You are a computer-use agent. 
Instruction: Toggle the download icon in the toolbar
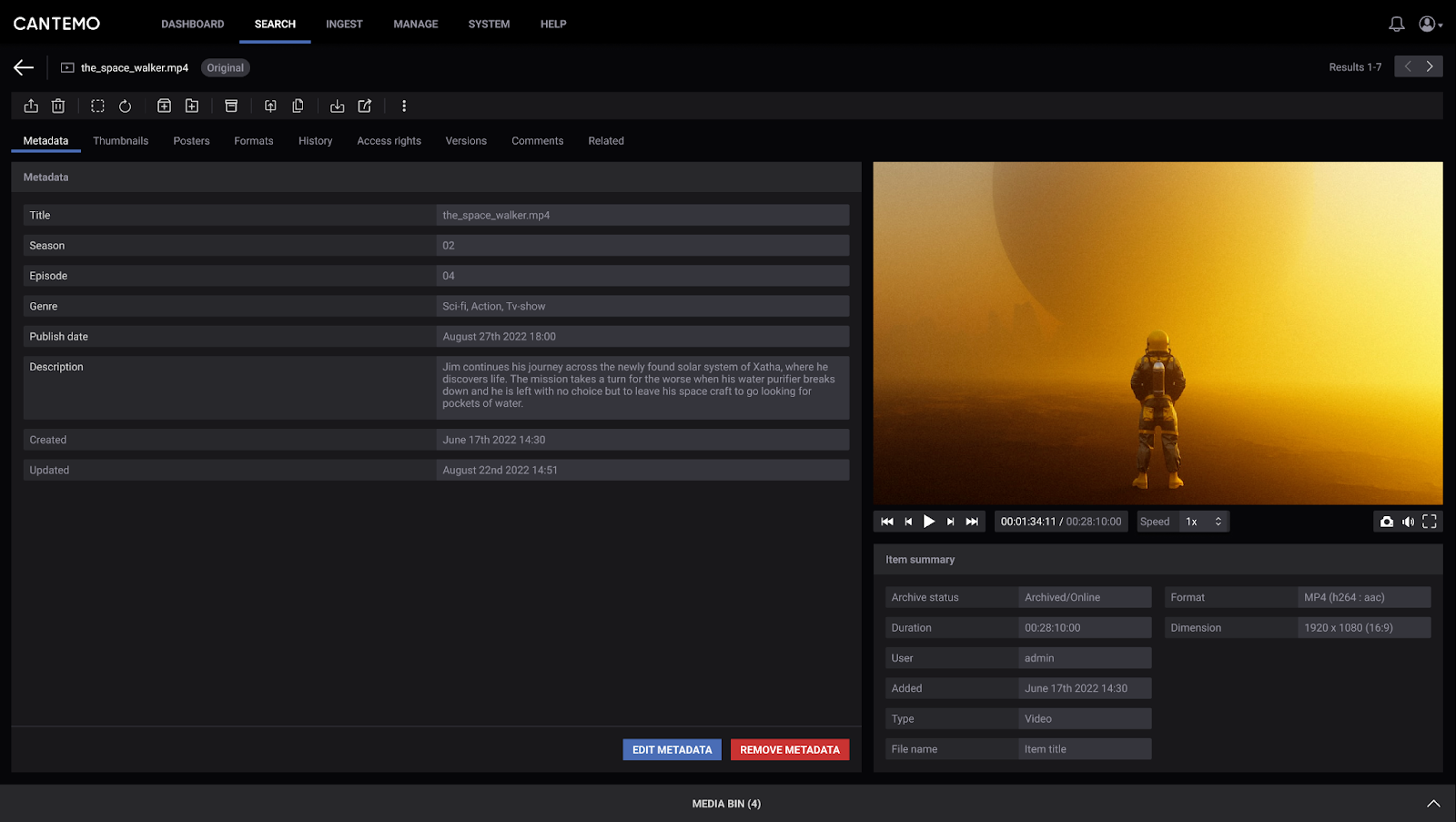[337, 106]
